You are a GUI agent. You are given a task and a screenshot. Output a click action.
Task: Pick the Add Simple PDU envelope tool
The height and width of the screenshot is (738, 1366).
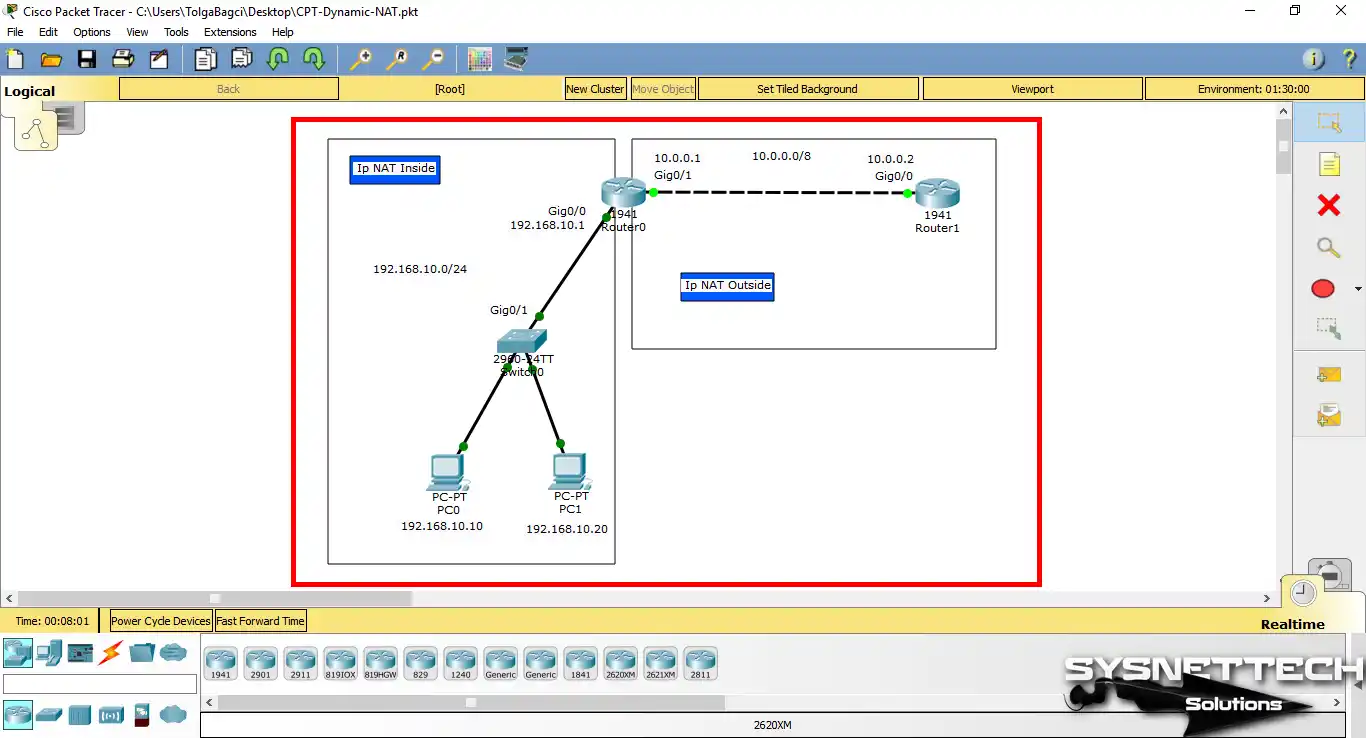(x=1329, y=373)
